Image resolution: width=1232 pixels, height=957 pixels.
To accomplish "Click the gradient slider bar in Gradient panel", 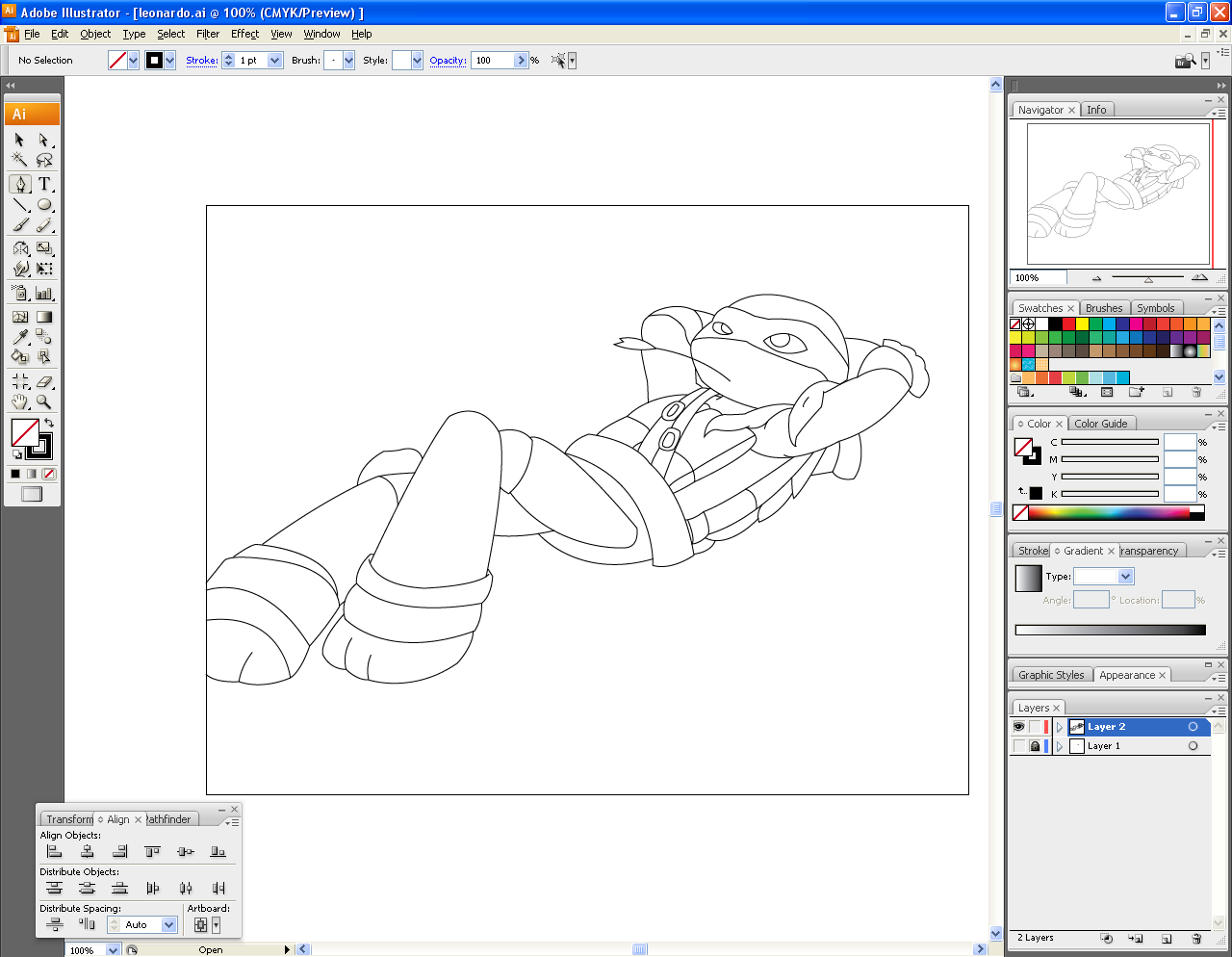I will tap(1110, 630).
